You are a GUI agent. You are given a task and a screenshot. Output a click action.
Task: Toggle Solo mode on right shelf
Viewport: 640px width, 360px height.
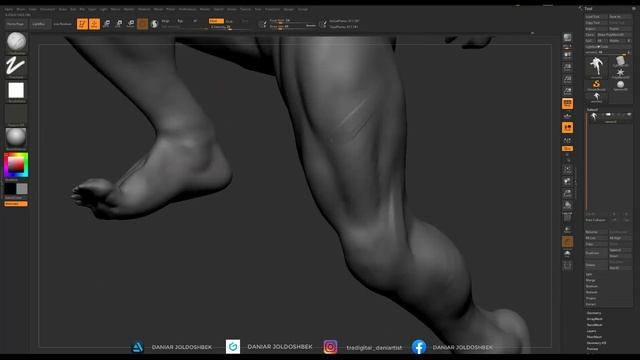tap(567, 254)
